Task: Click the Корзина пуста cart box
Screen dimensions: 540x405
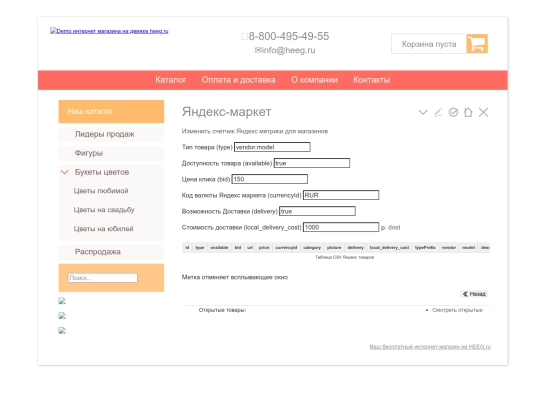Action: tap(429, 44)
